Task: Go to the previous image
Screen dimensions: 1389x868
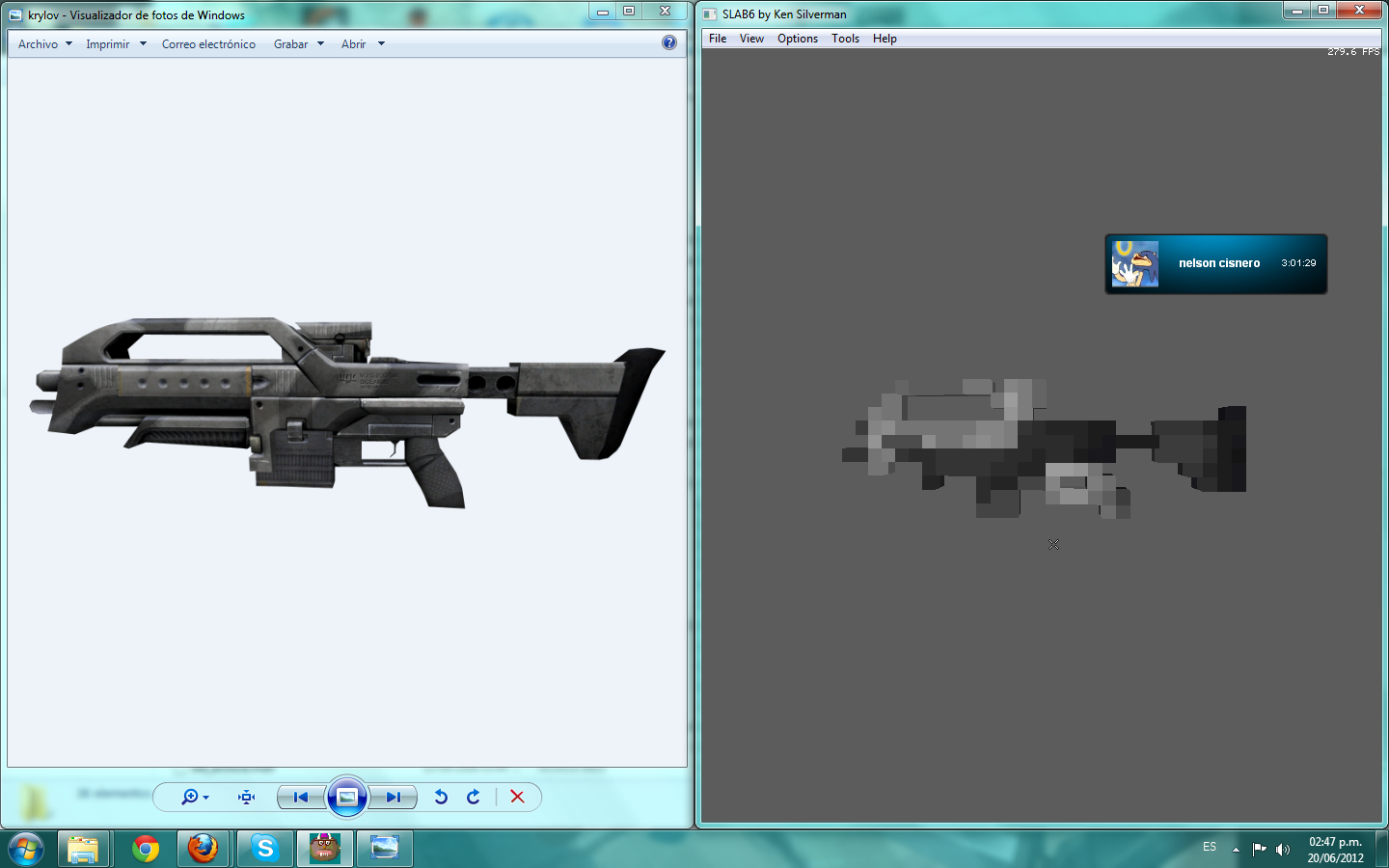Action: tap(301, 797)
